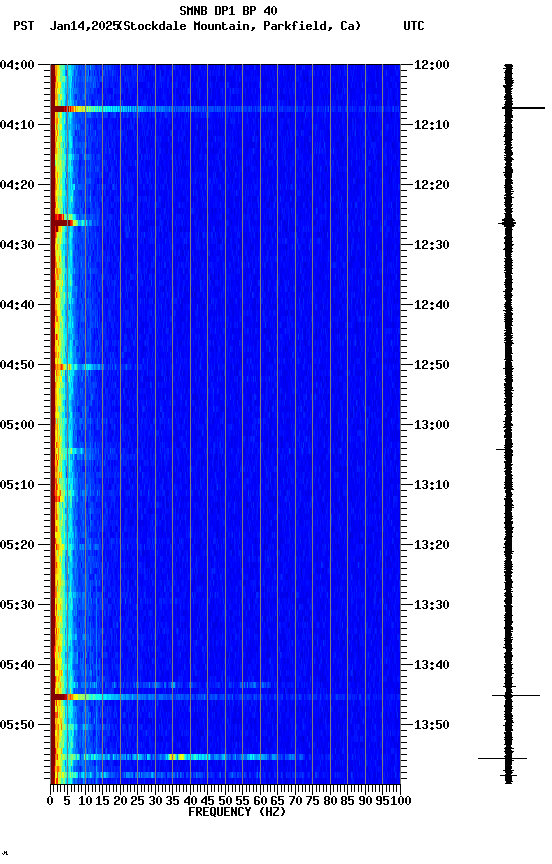The image size is (552, 864).
Task: Click the 13:30 UTC time label
Action: click(x=432, y=605)
